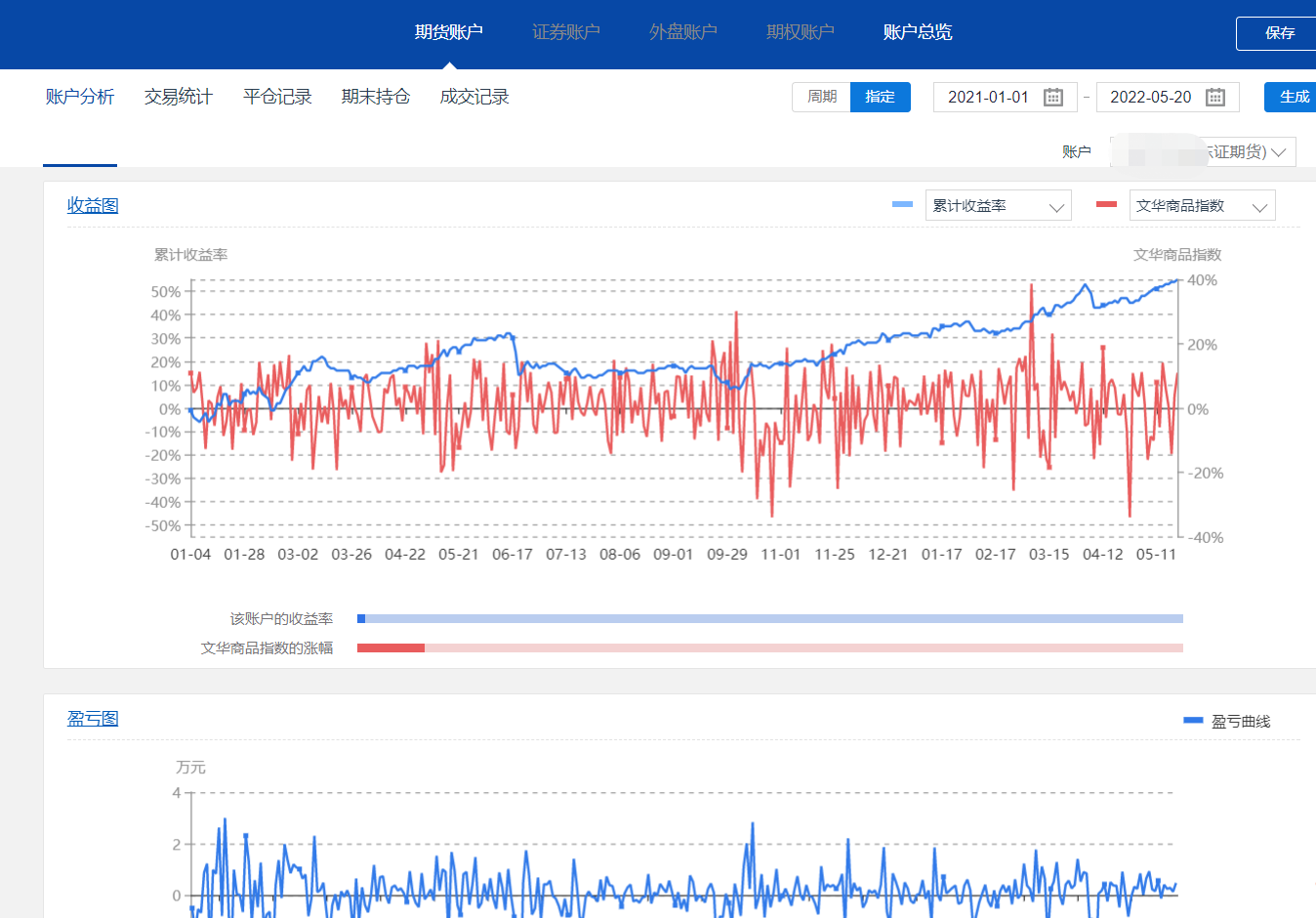This screenshot has height=918, width=1316.
Task: Click the 05-11 x-axis date label
Action: 1156,554
